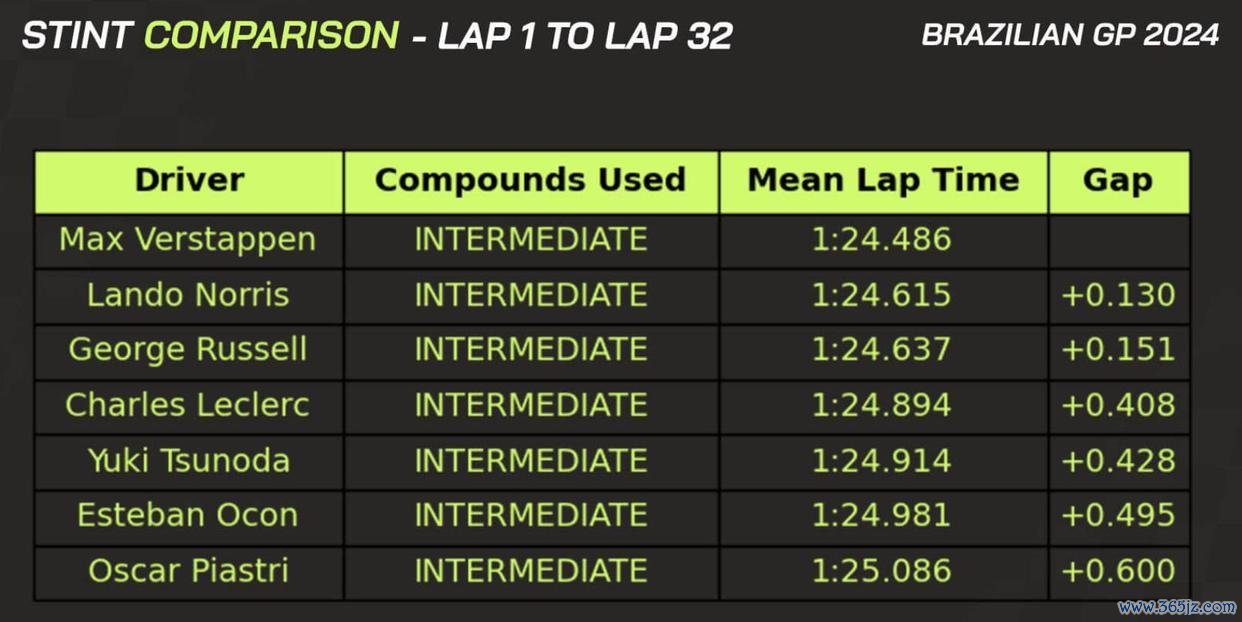Click the Stint Comparison heading
Viewport: 1242px width, 622px height.
click(x=210, y=36)
